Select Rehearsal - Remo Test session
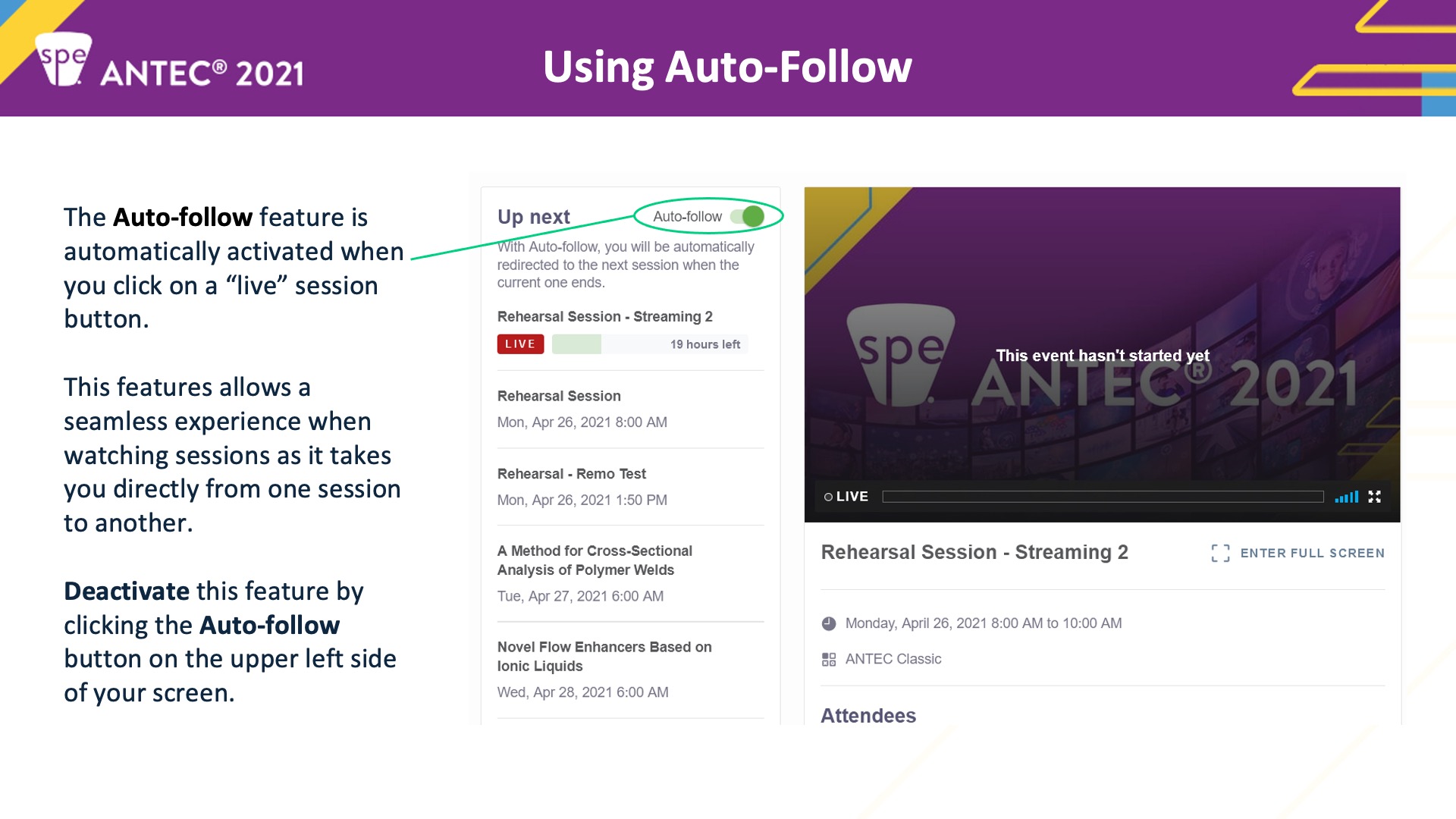 pyautogui.click(x=571, y=474)
